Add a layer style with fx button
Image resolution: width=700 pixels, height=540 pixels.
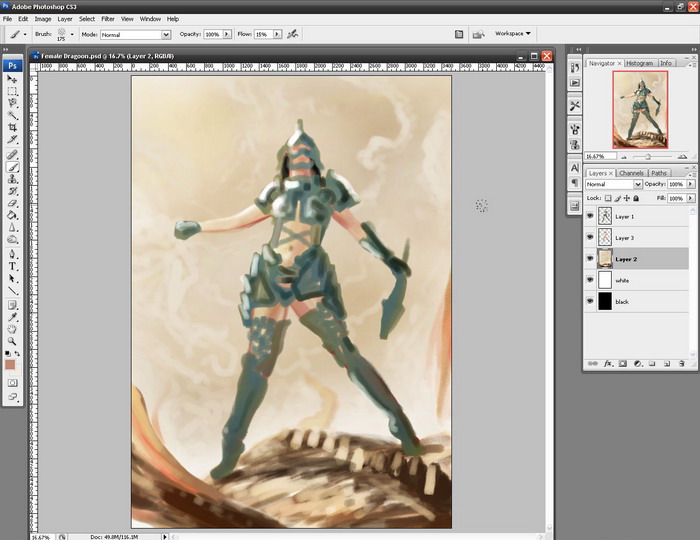point(608,364)
